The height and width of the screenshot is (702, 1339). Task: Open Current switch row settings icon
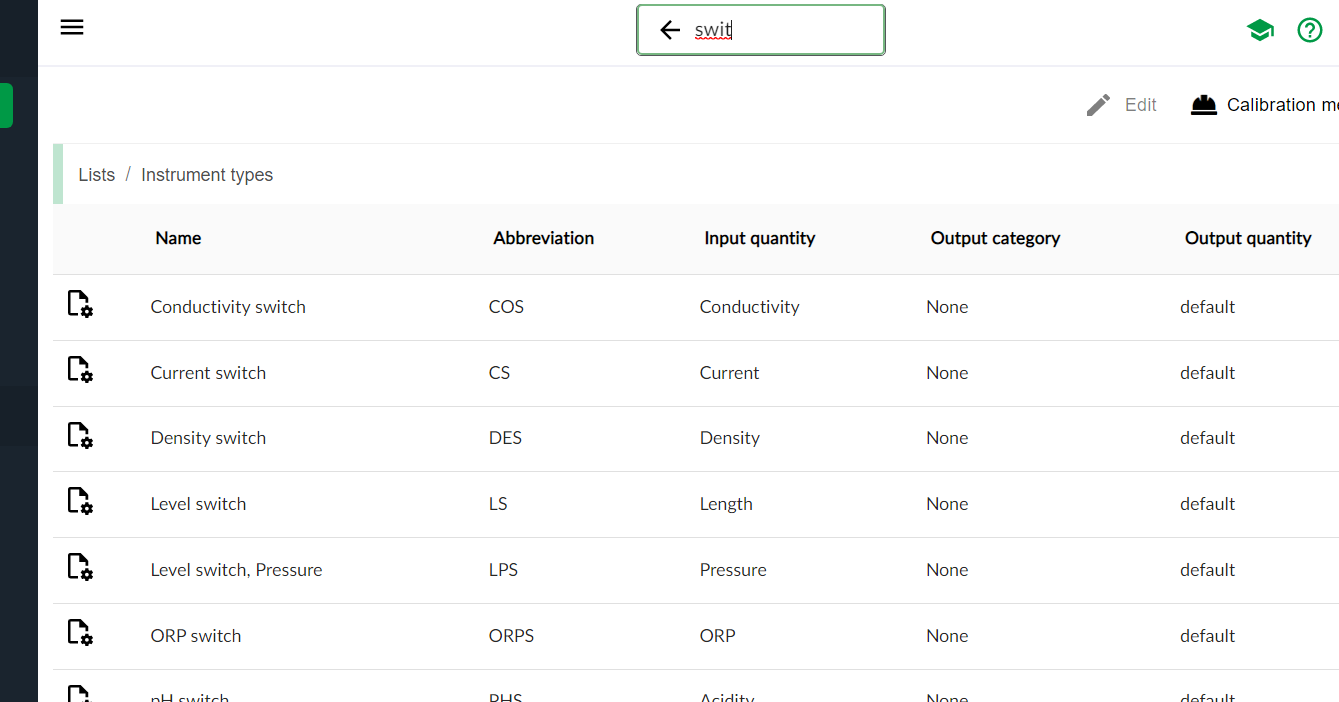tap(79, 370)
